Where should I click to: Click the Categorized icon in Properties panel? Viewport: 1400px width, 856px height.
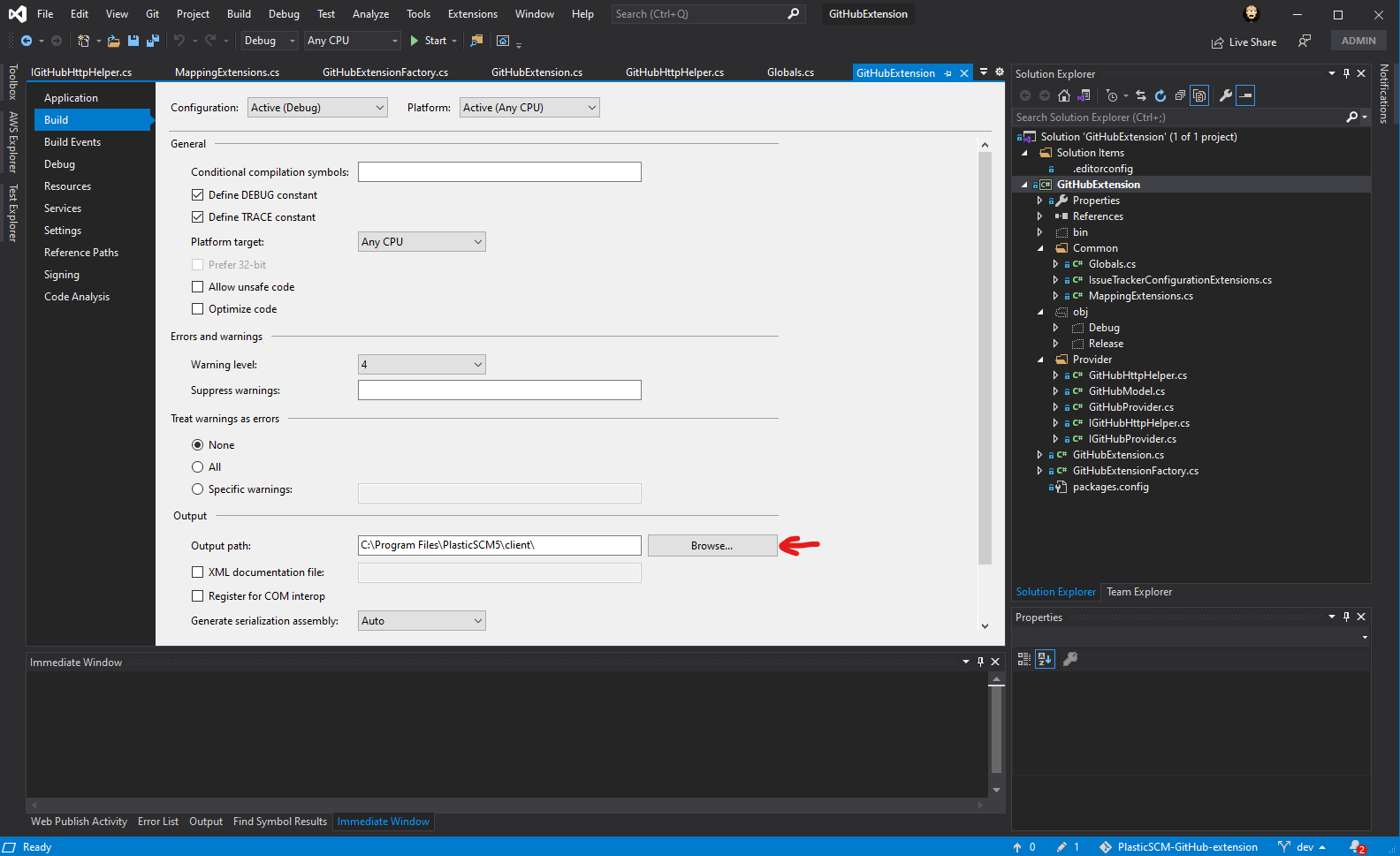tap(1024, 659)
